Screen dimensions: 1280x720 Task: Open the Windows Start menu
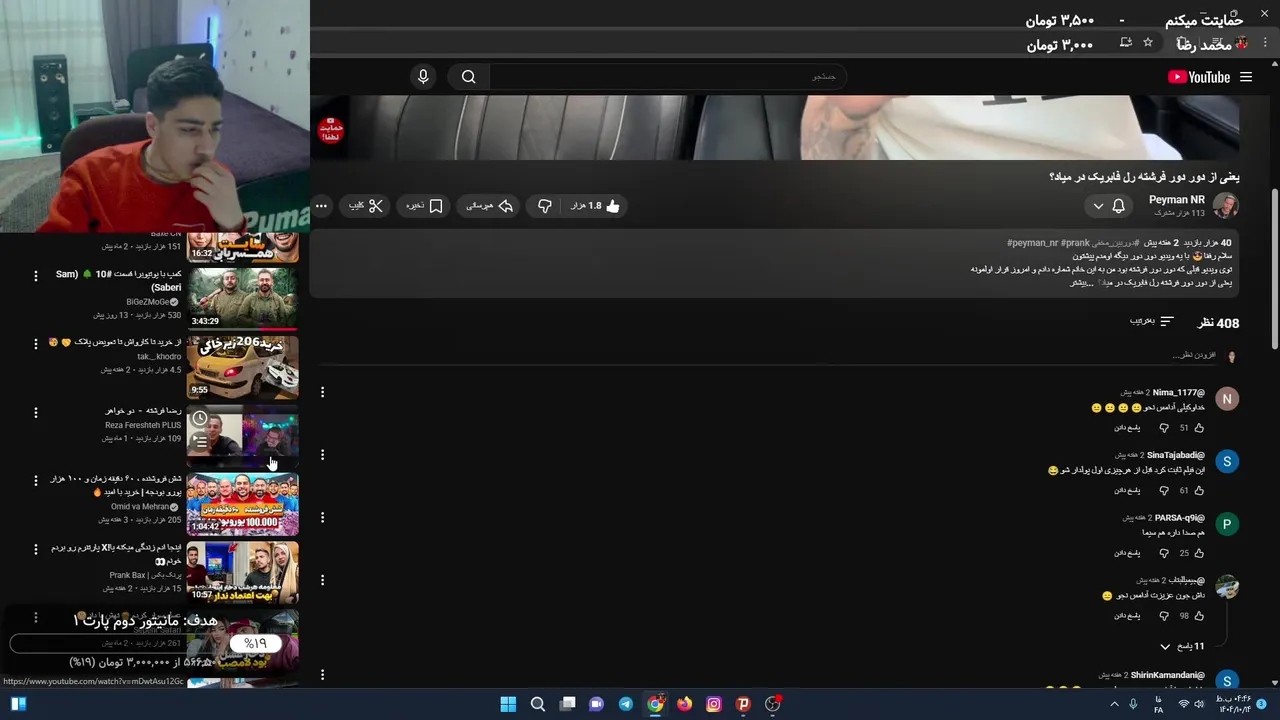(x=508, y=704)
